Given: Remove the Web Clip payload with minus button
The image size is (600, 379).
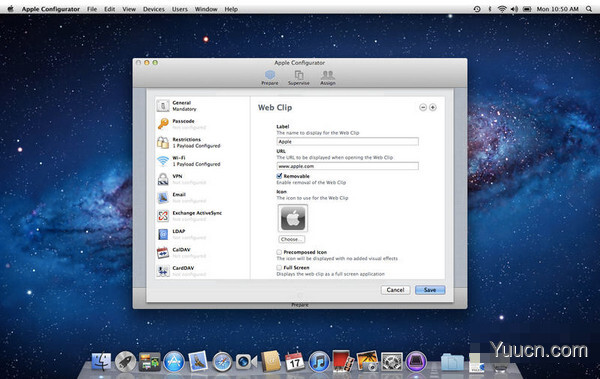Looking at the screenshot, I should 423,108.
